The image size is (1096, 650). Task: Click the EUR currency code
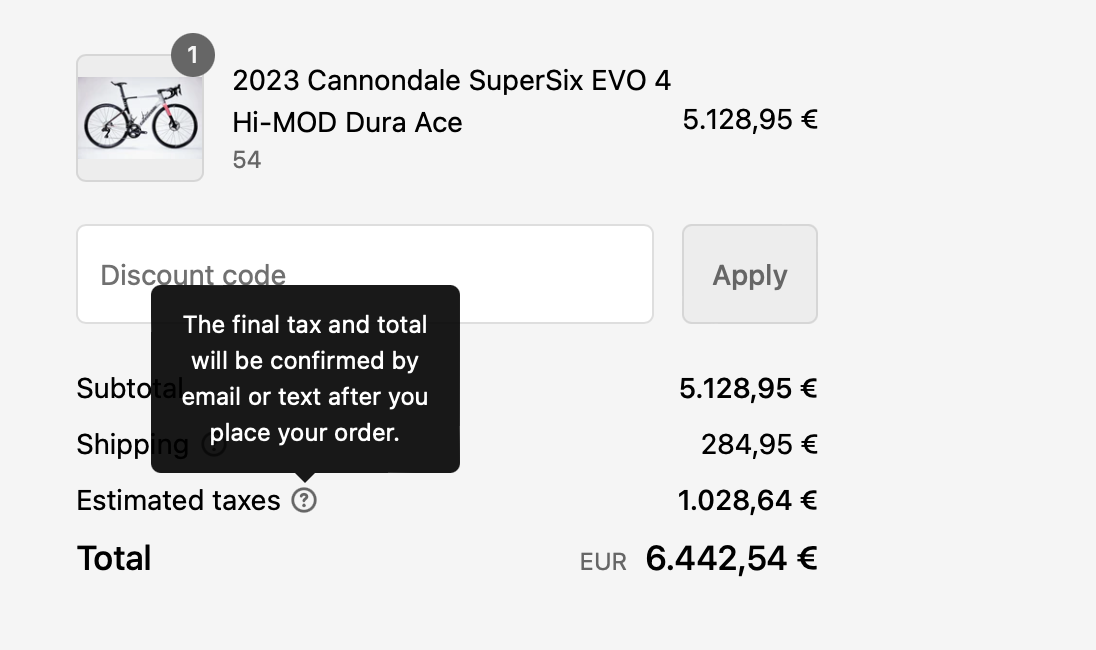tap(603, 562)
